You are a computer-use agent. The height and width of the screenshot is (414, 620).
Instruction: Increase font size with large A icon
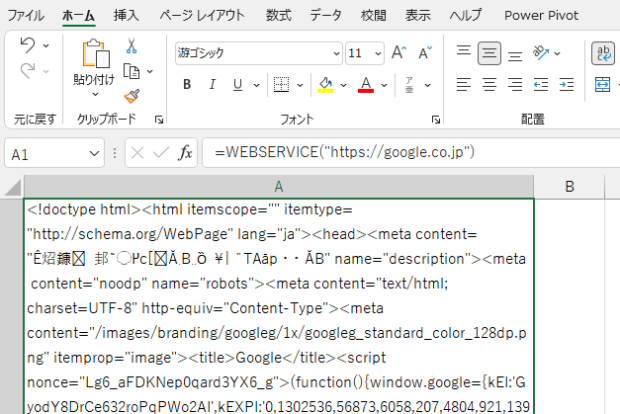pos(399,53)
